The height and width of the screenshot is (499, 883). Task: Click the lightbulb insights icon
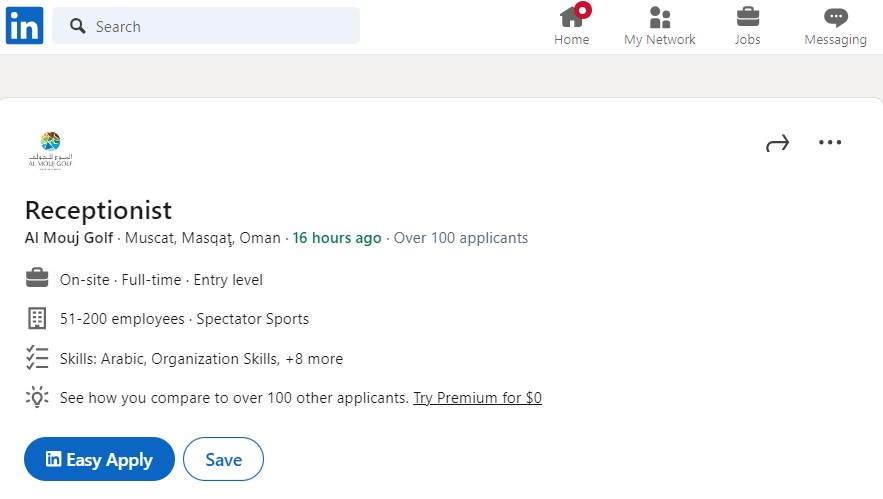37,397
